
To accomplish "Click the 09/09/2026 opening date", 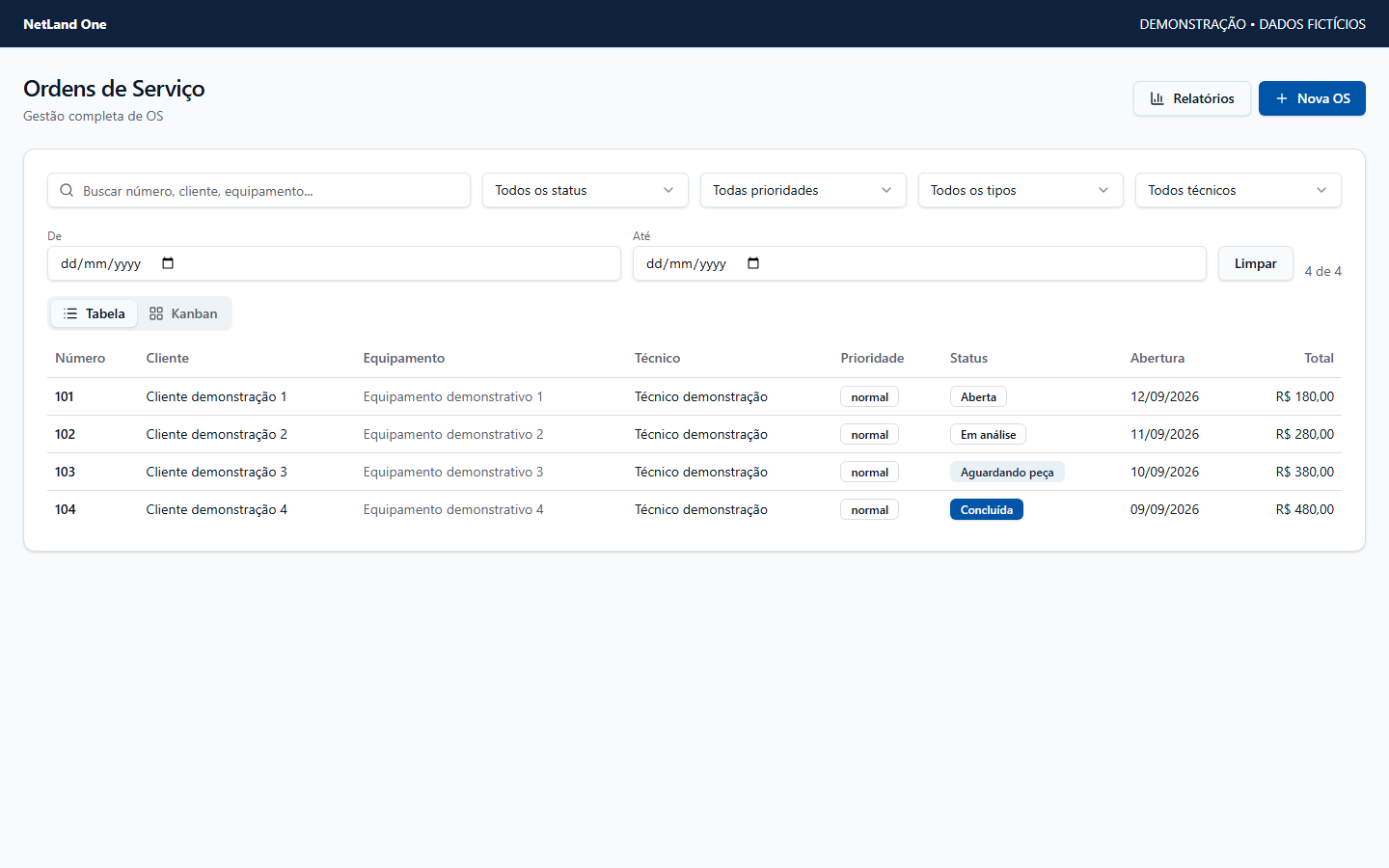I will (1164, 509).
